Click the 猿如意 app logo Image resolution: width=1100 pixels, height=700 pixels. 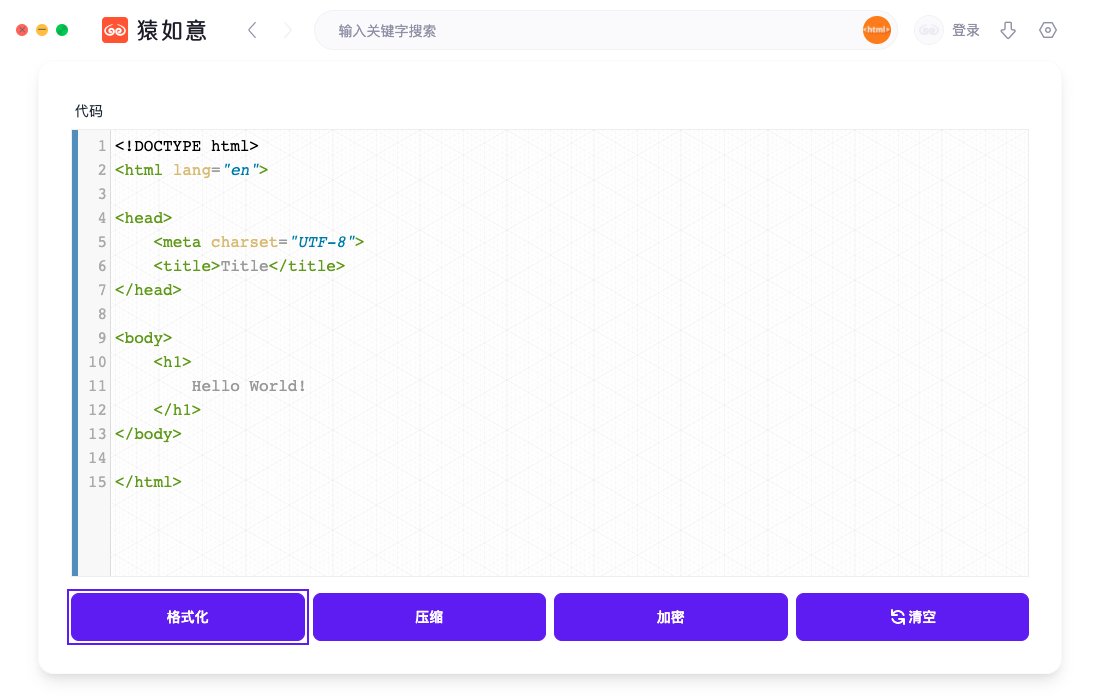click(116, 31)
